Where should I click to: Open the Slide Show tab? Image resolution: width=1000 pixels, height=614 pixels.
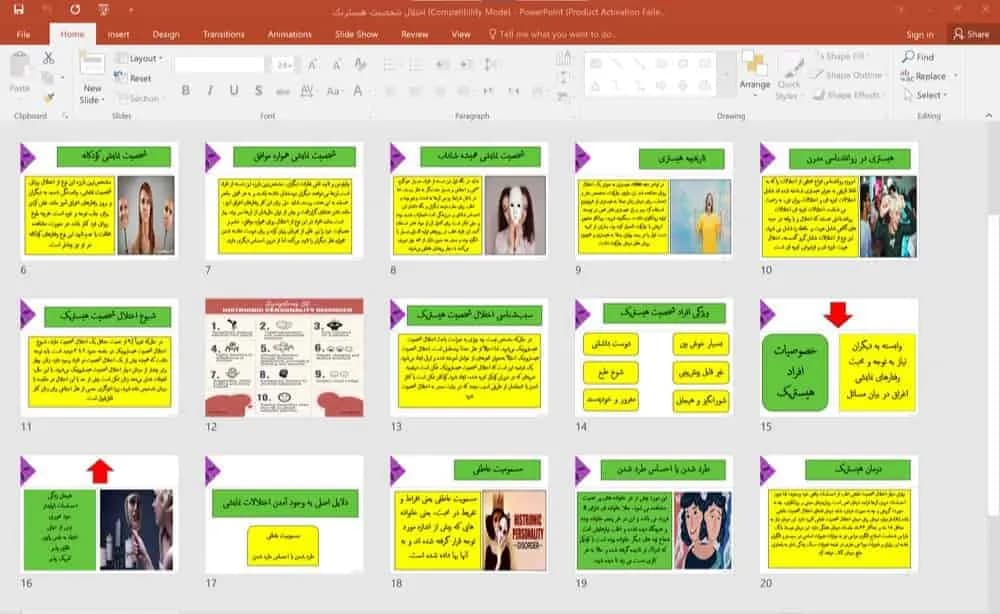click(357, 34)
